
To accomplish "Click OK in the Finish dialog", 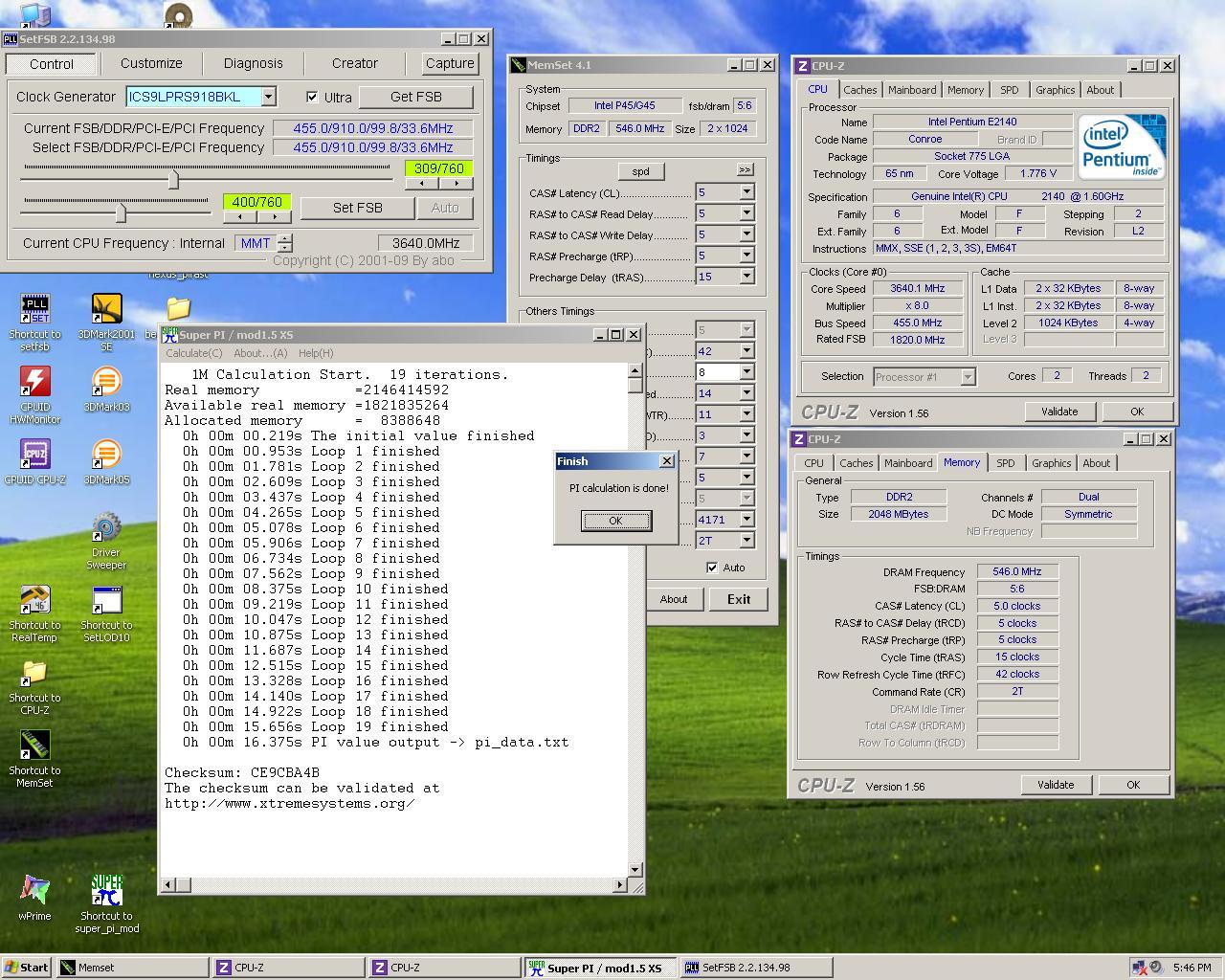I will pos(615,521).
